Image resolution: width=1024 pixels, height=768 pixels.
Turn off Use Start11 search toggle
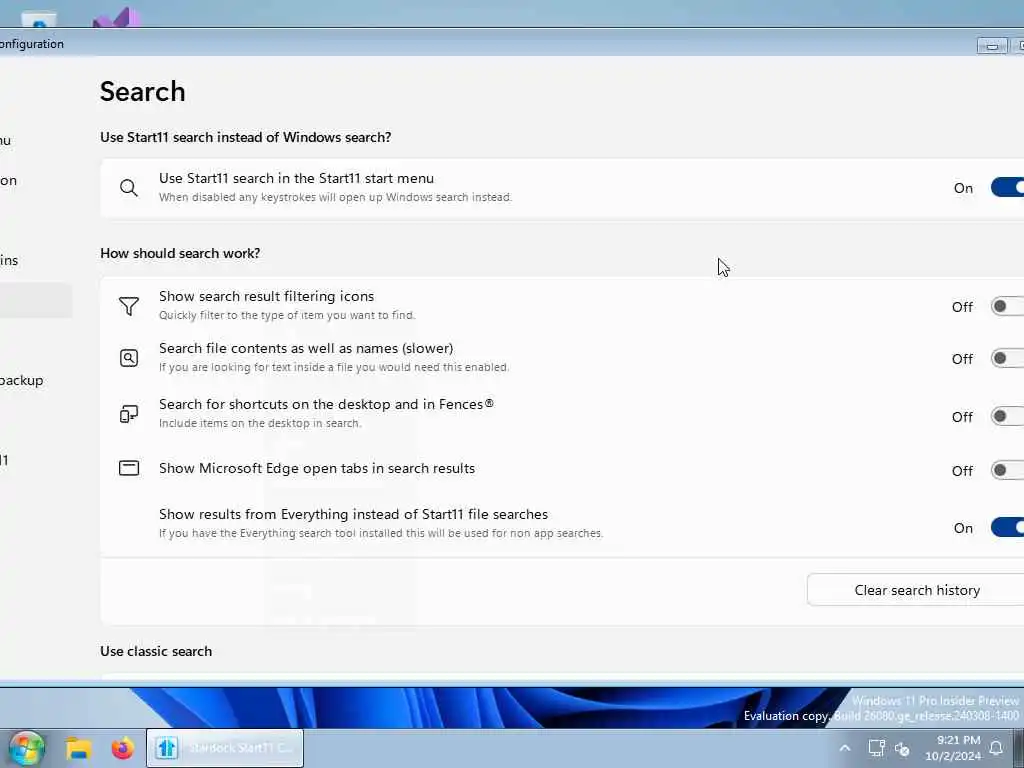pos(1008,187)
